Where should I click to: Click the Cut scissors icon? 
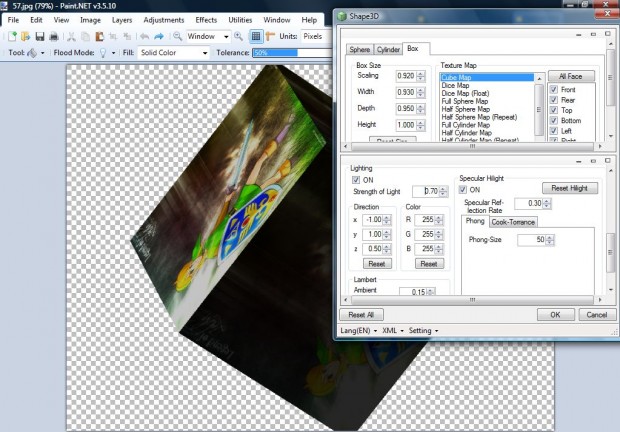pos(71,36)
